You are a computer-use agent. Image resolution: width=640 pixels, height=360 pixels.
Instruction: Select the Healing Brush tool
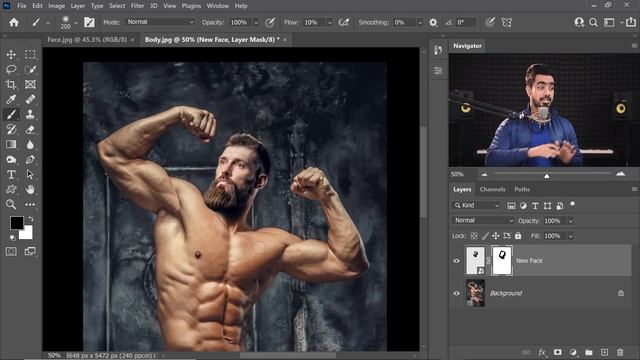click(x=30, y=99)
